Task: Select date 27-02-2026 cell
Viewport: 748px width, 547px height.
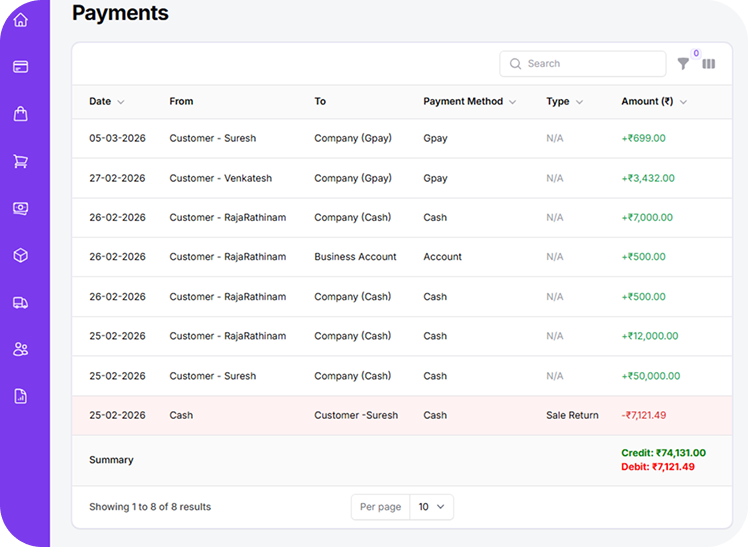Action: 117,178
